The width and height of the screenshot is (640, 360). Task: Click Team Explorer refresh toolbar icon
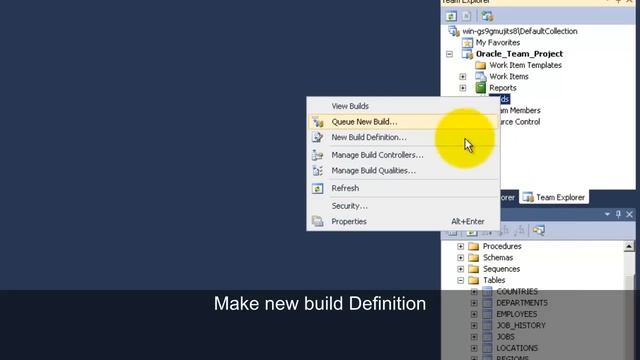point(451,16)
